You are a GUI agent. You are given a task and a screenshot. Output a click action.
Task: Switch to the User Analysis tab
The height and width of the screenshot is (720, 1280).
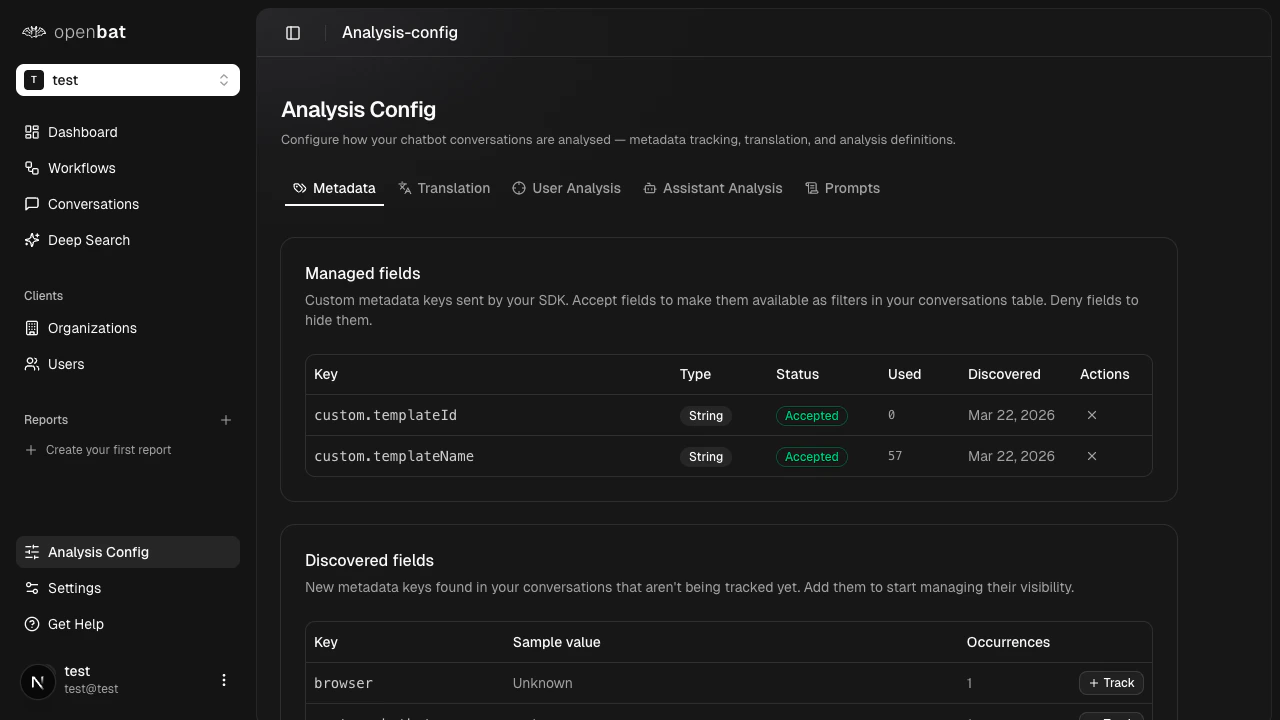click(x=566, y=188)
